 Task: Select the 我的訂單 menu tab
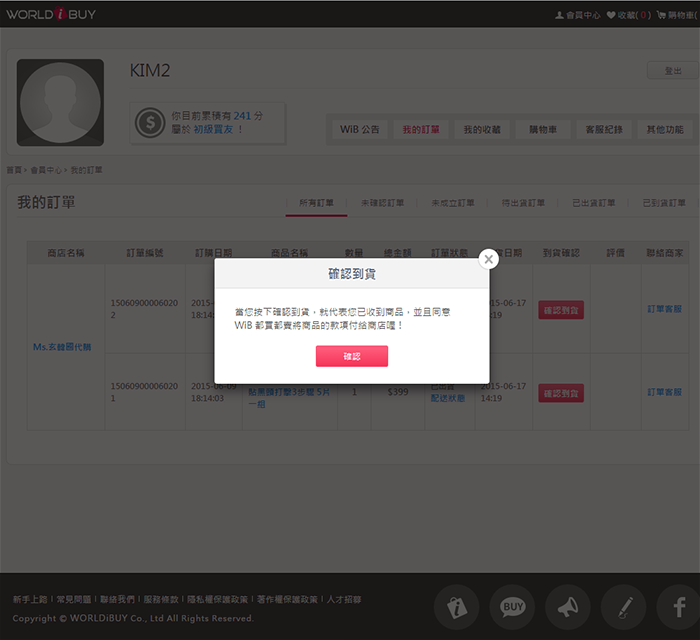pyautogui.click(x=421, y=129)
